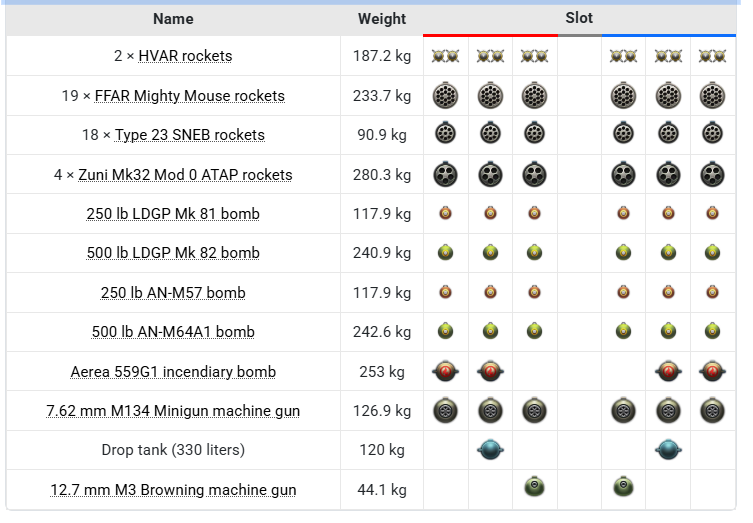Select M3 Browning icon under the blue slots
Viewport: 753px width, 523px height.
click(623, 486)
